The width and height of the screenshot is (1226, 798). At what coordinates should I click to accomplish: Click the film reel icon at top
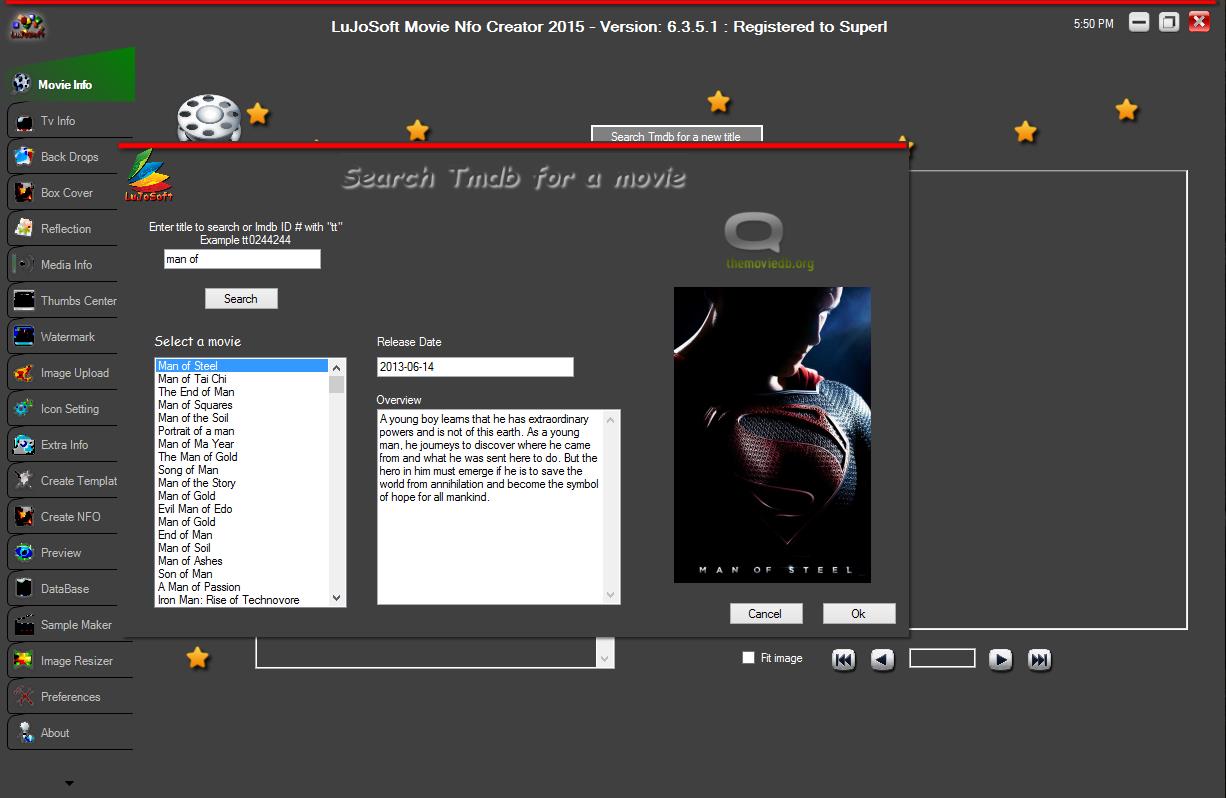pyautogui.click(x=209, y=118)
